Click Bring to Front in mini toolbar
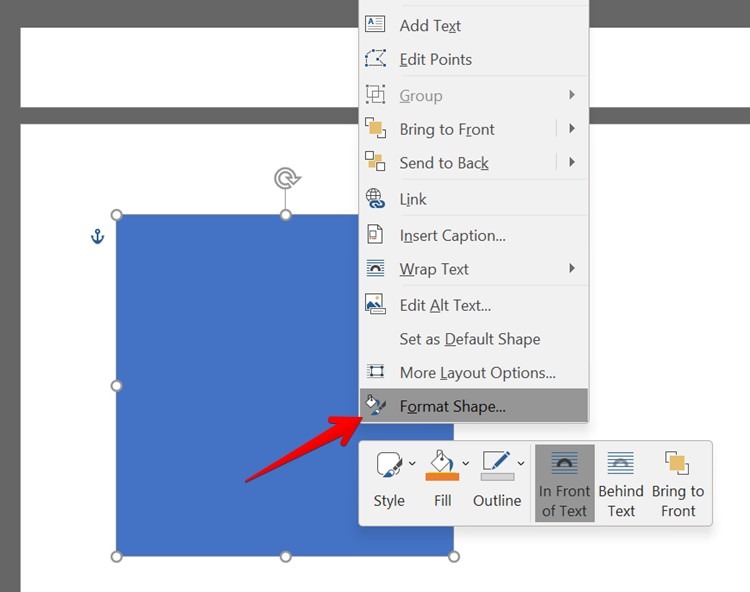 coord(678,483)
